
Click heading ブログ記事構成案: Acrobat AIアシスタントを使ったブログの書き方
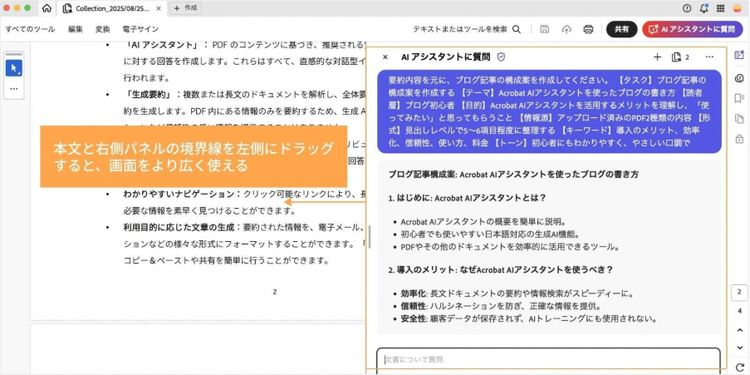click(x=514, y=175)
